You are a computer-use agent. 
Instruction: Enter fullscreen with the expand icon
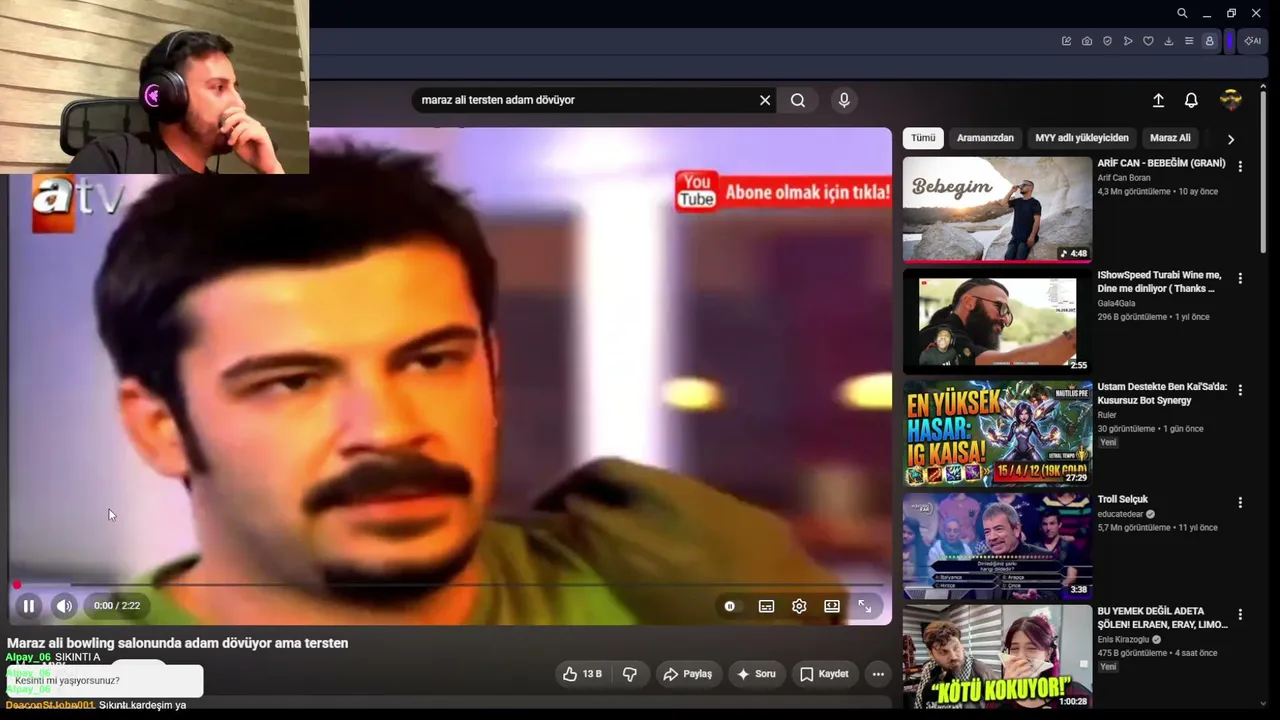(x=865, y=606)
